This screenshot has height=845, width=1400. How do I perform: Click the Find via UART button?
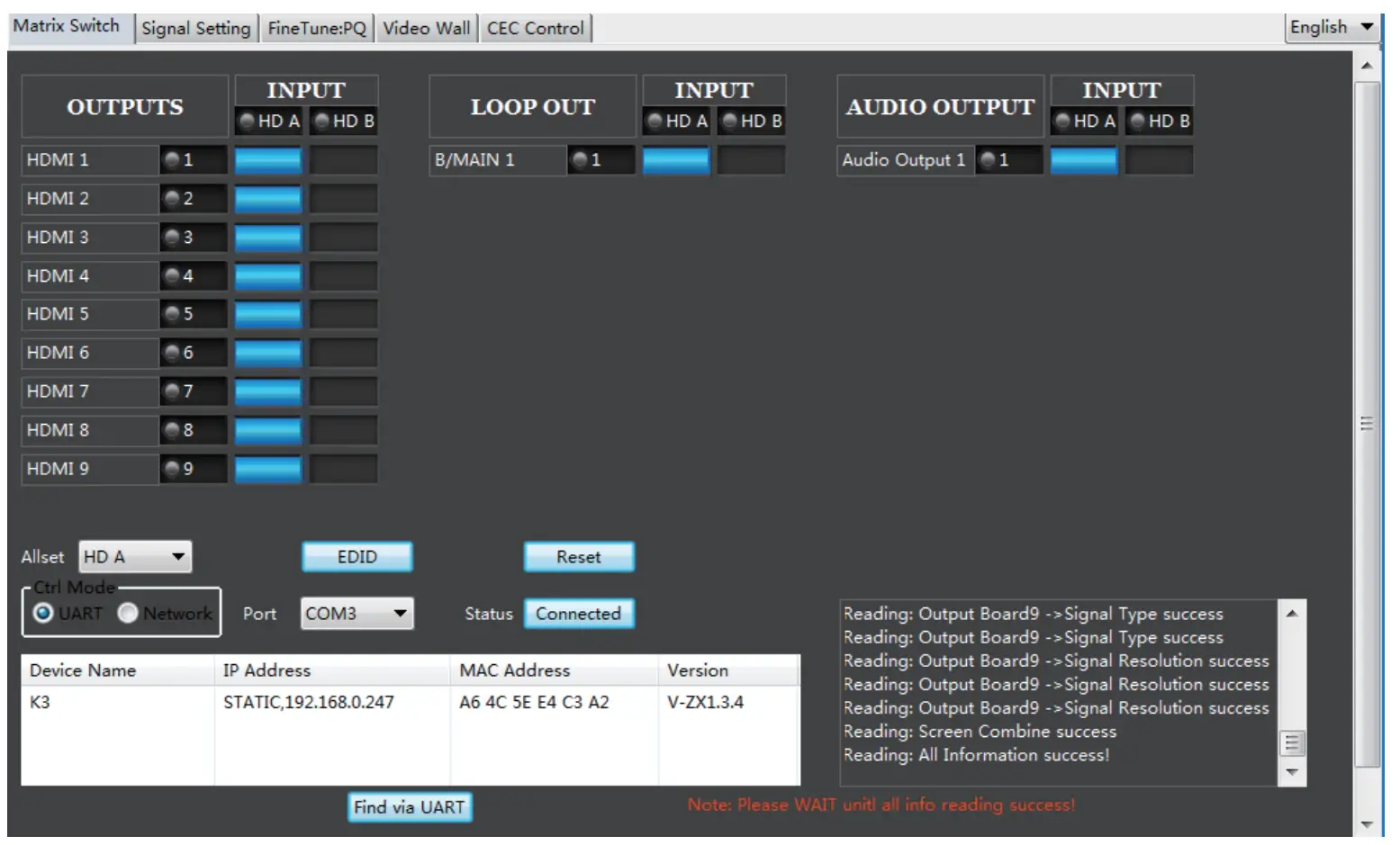[x=409, y=807]
